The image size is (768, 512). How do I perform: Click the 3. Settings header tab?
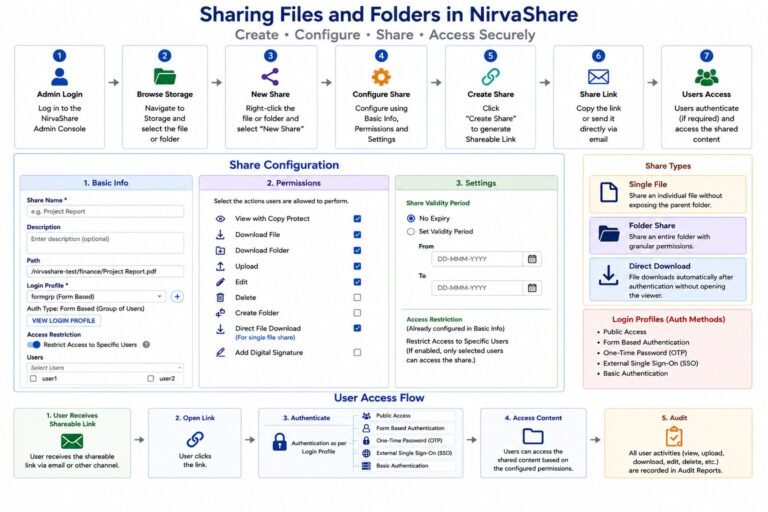(x=476, y=183)
